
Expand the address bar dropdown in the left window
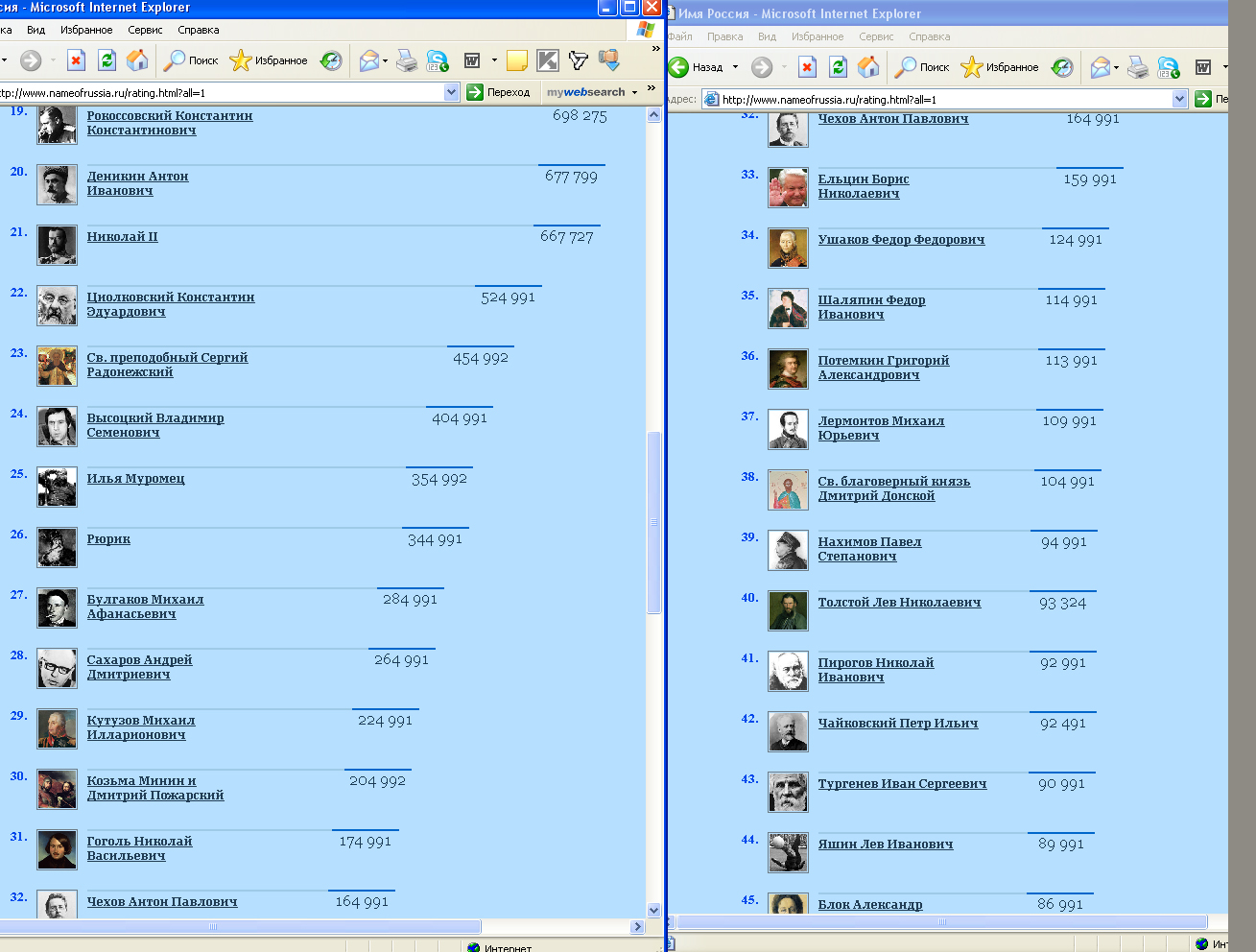coord(452,92)
